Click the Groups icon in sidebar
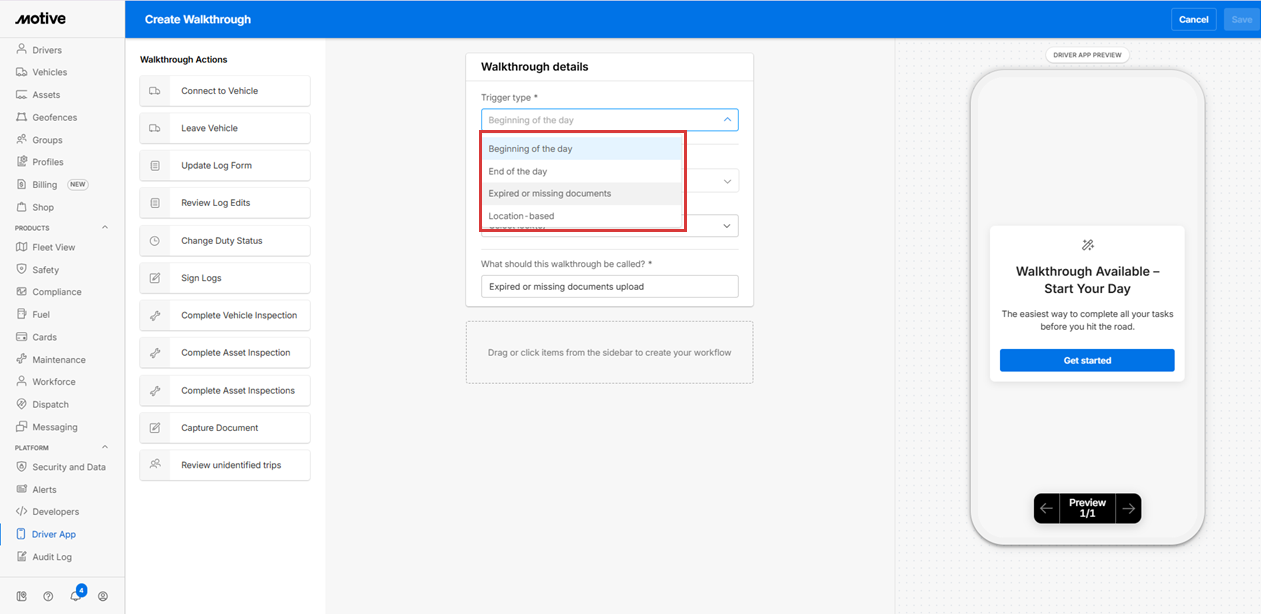Image resolution: width=1261 pixels, height=614 pixels. click(x=22, y=139)
